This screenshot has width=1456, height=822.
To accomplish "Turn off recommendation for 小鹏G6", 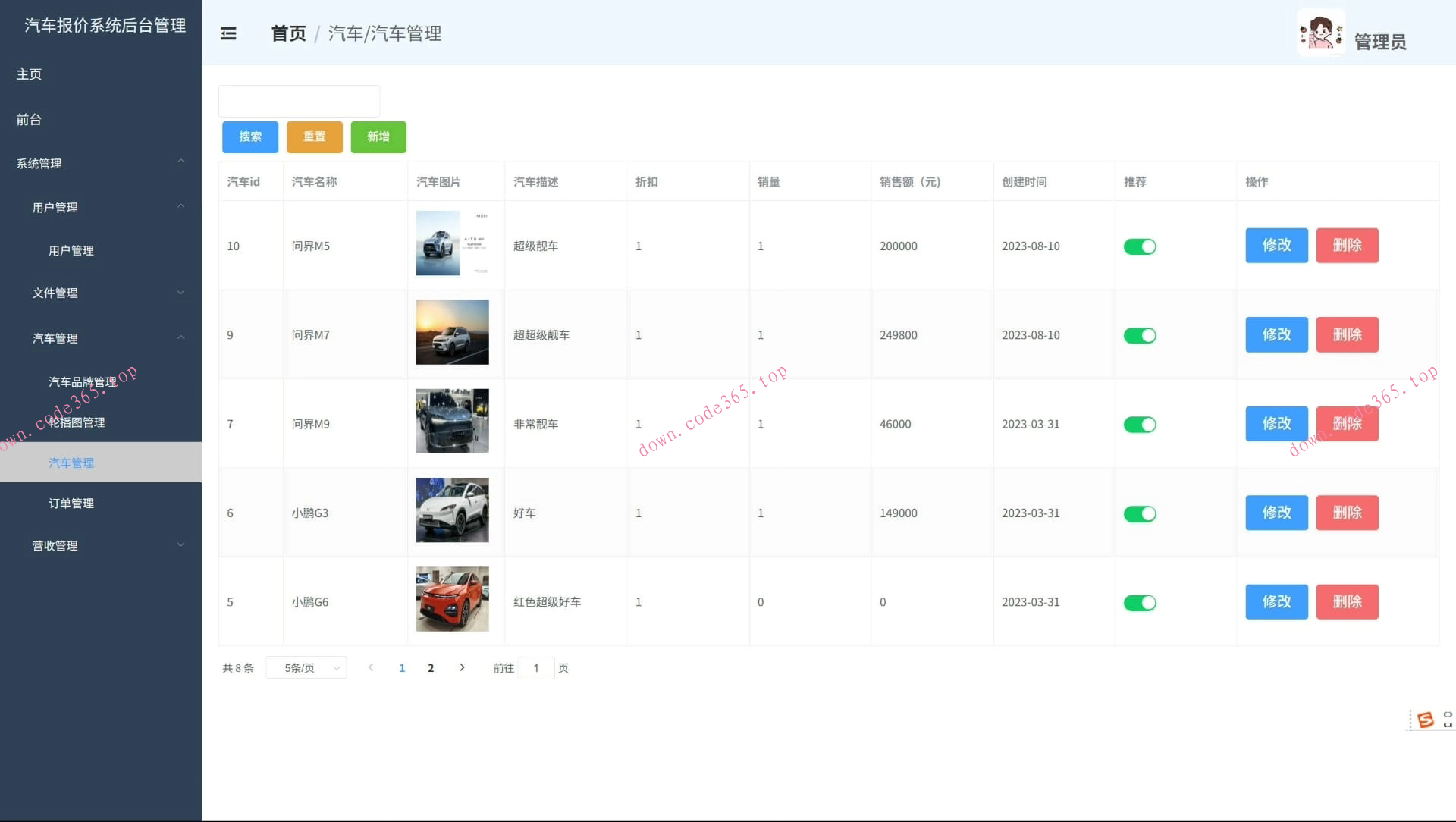I will click(1140, 602).
